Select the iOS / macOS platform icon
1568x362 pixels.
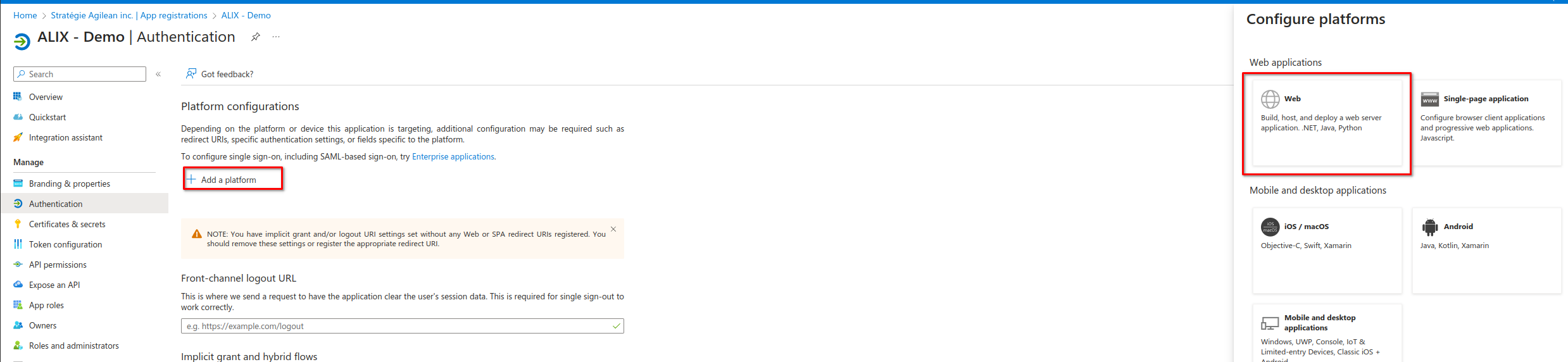[1270, 227]
